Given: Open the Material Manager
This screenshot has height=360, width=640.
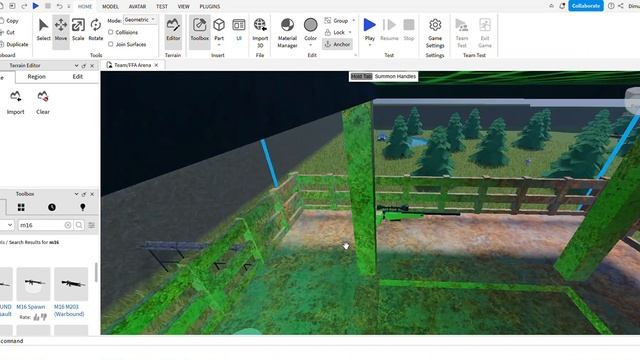Looking at the screenshot, I should [x=287, y=33].
